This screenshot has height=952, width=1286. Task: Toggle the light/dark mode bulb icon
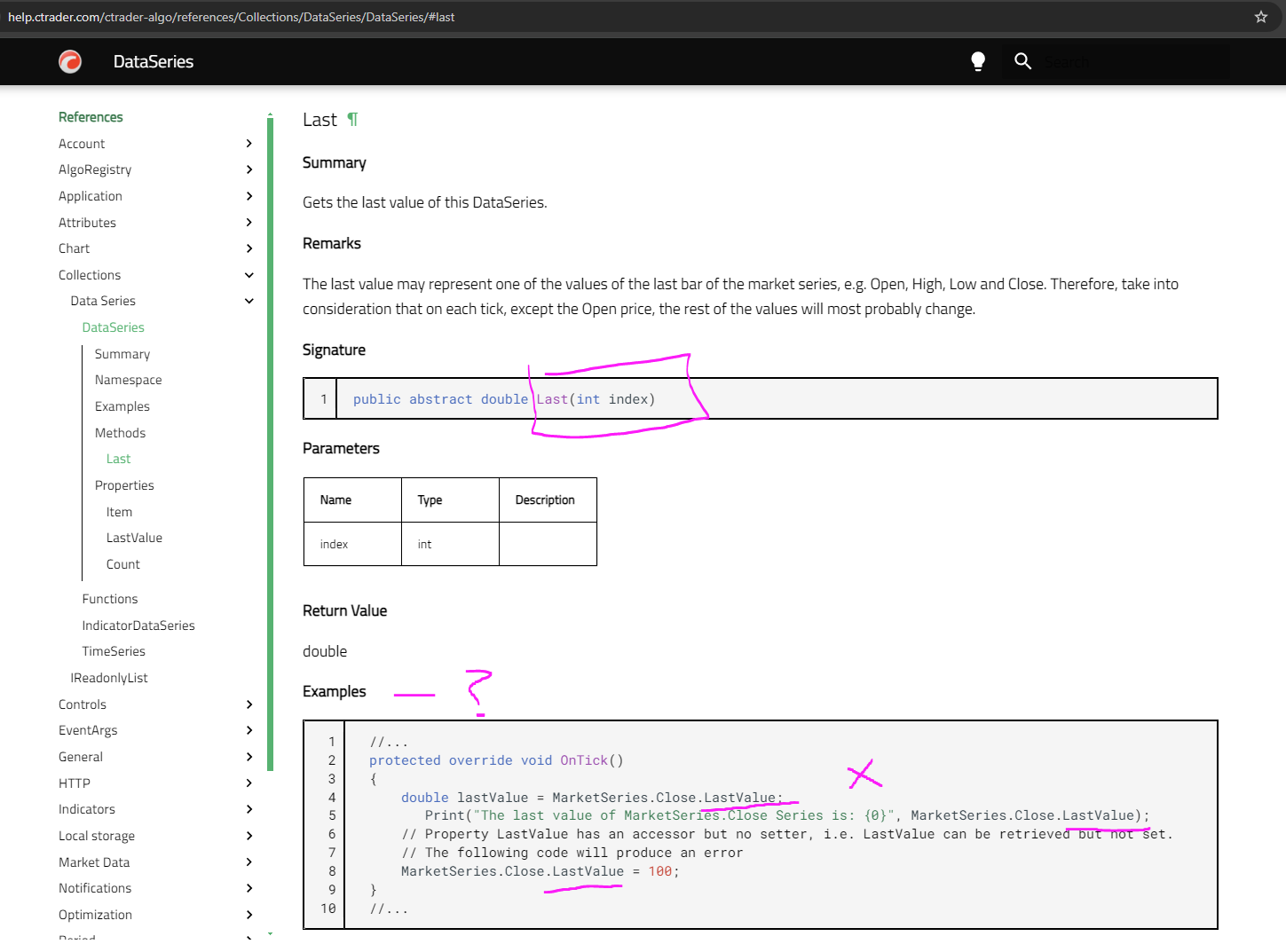click(978, 61)
